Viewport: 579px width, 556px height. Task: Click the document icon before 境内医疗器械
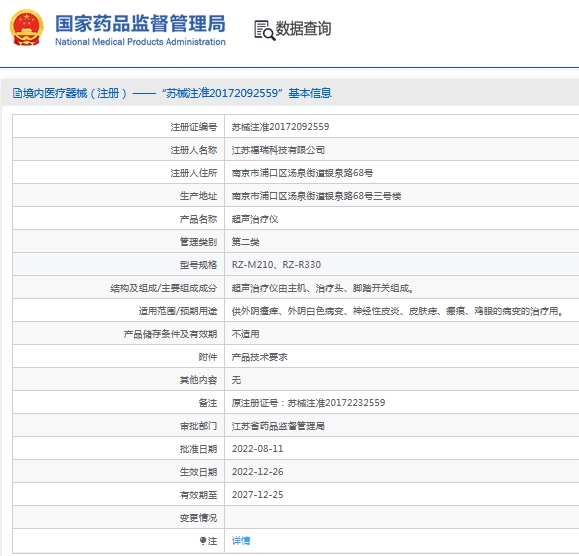pos(17,93)
